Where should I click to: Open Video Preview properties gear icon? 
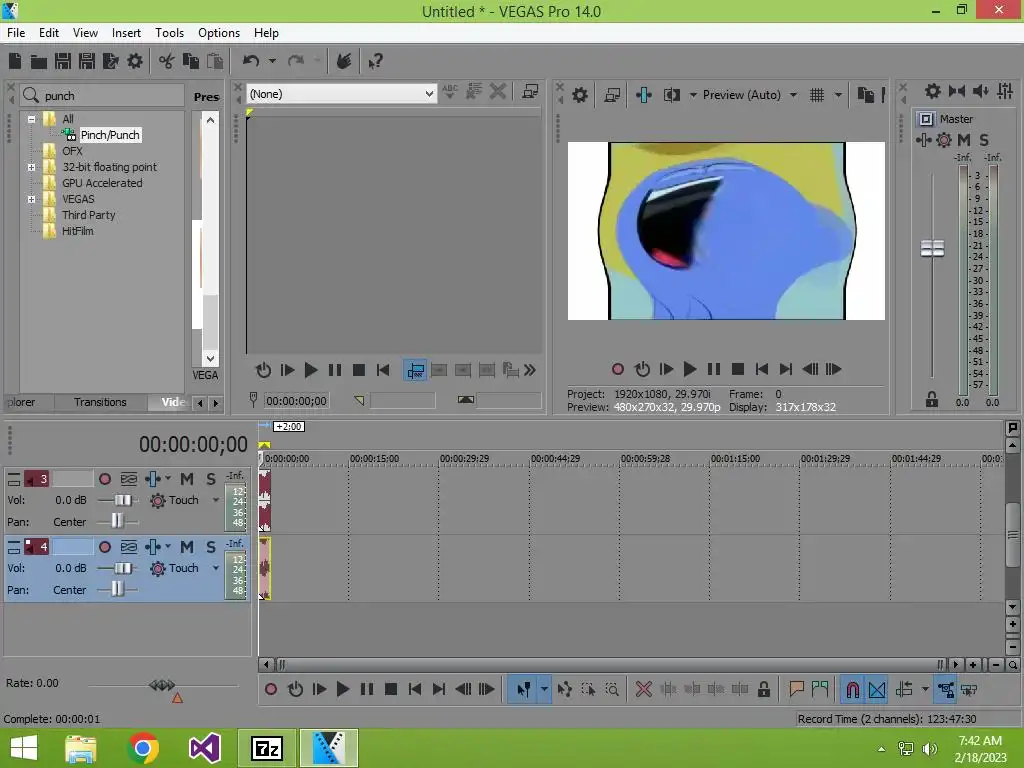click(x=580, y=95)
